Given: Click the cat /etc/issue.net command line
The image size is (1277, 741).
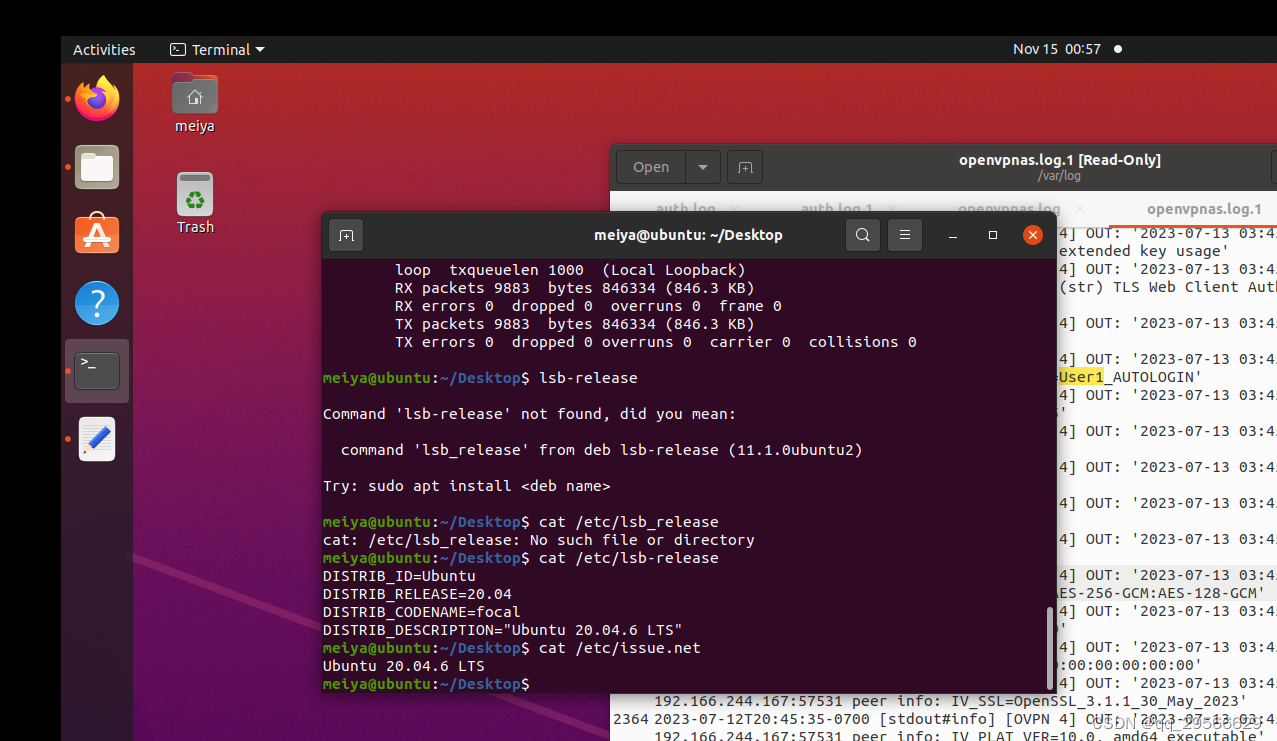Looking at the screenshot, I should point(620,648).
